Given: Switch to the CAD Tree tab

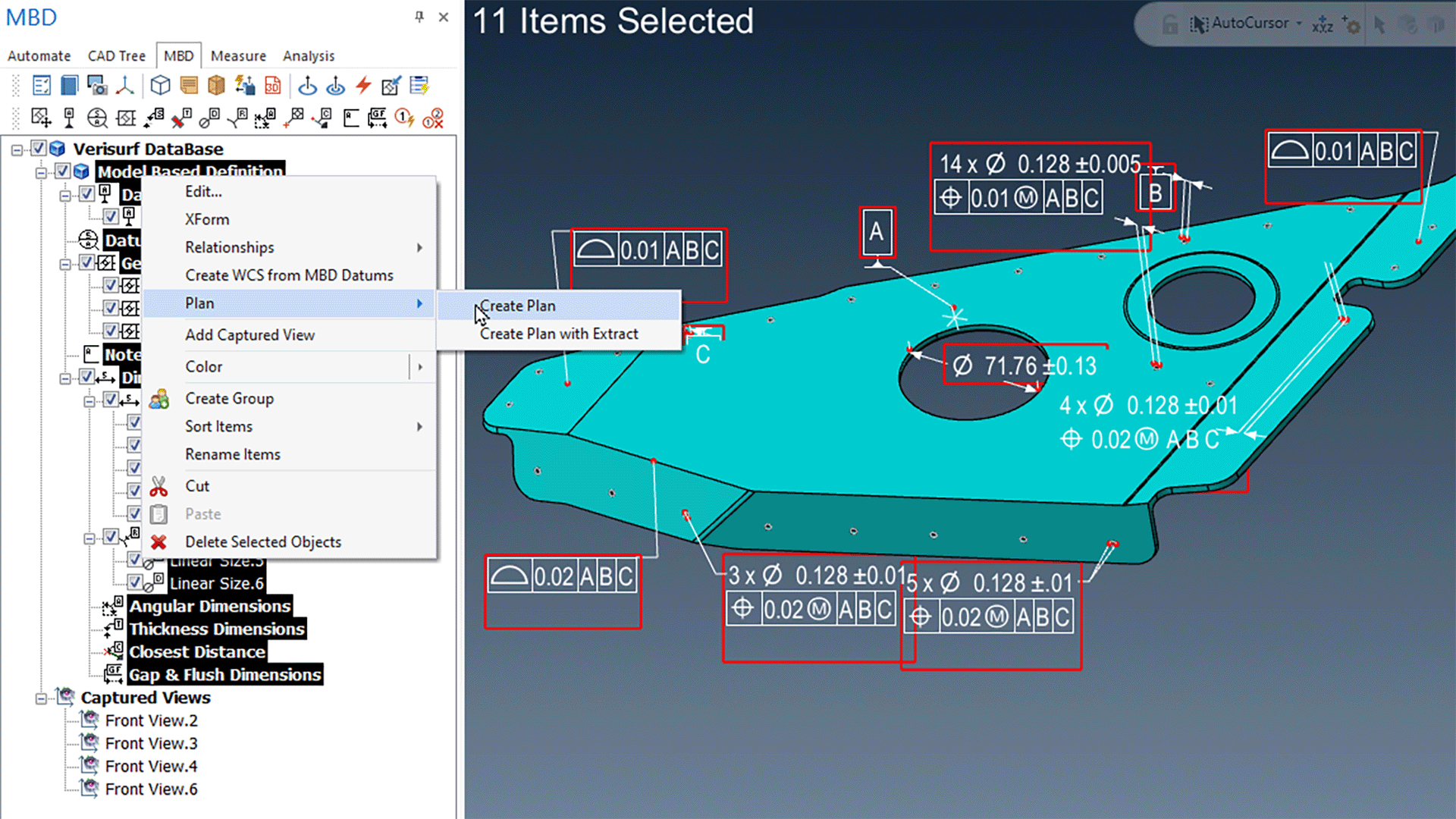Looking at the screenshot, I should pyautogui.click(x=116, y=56).
